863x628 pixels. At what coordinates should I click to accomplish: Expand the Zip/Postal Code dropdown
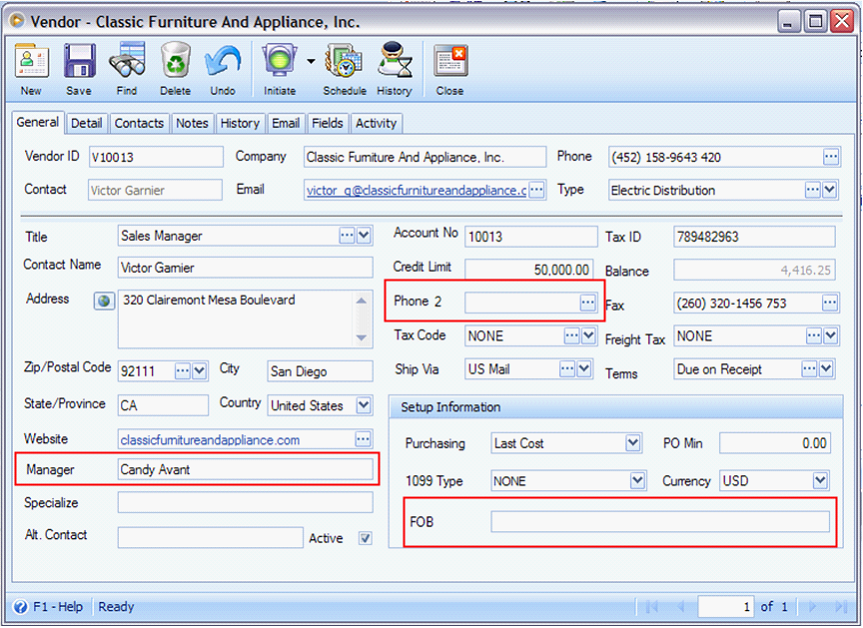click(199, 371)
